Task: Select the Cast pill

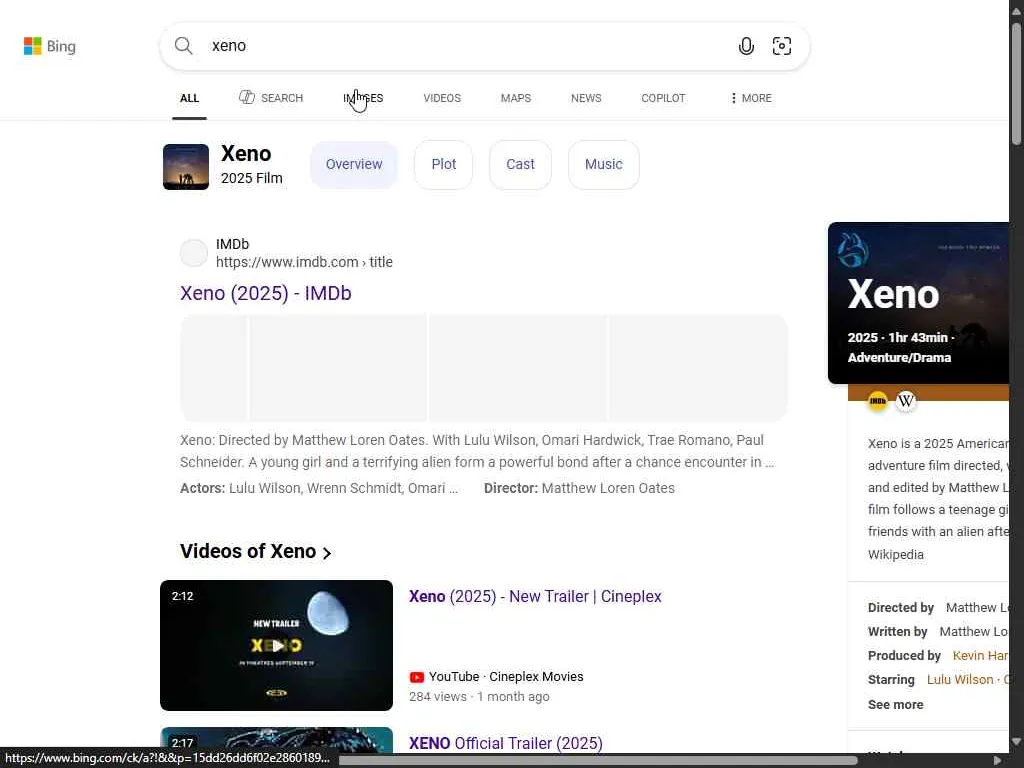Action: coord(520,165)
